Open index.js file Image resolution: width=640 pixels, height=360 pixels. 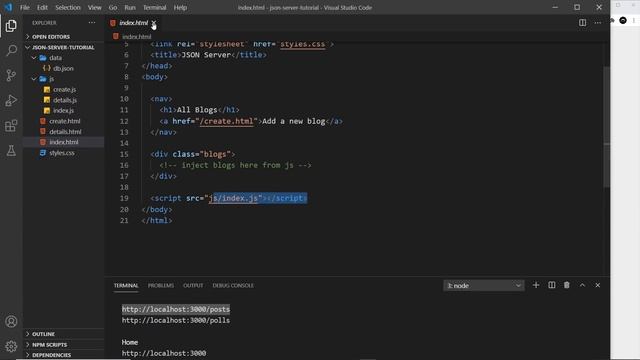point(63,111)
